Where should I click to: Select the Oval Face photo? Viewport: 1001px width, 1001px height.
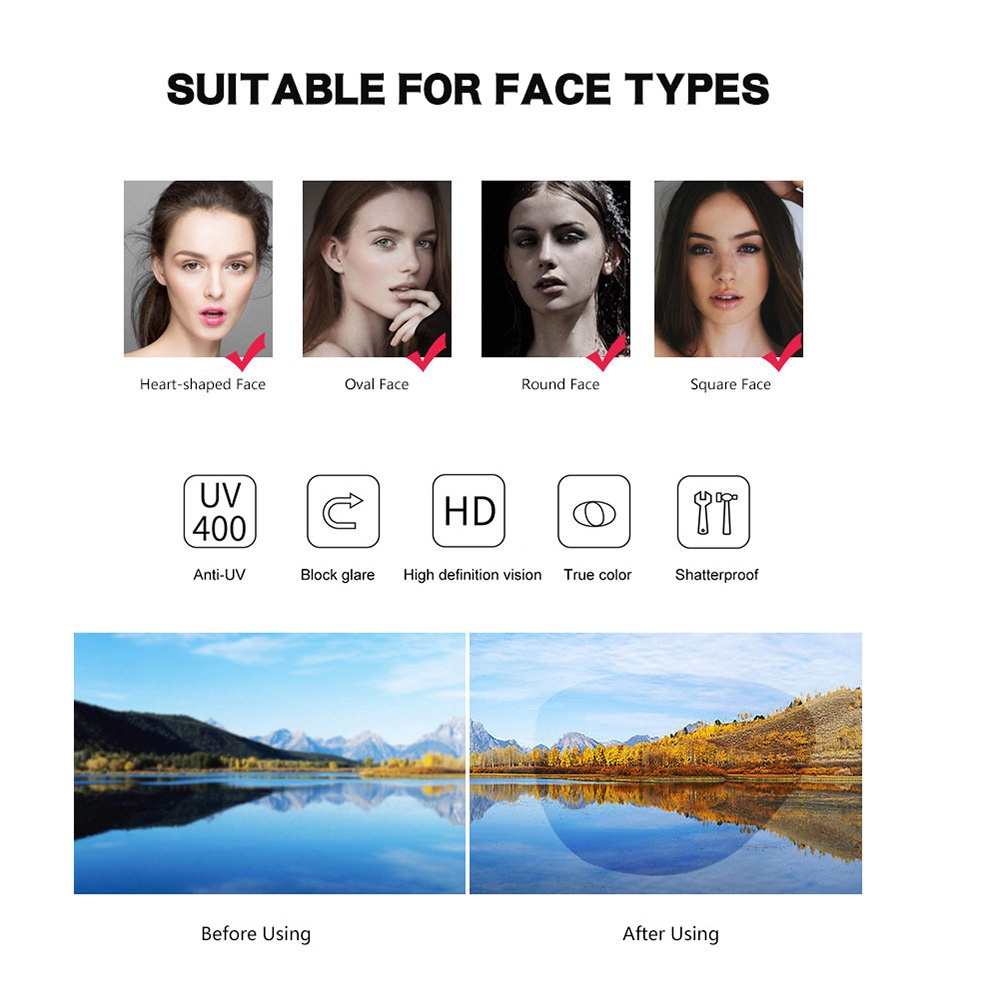coord(377,269)
